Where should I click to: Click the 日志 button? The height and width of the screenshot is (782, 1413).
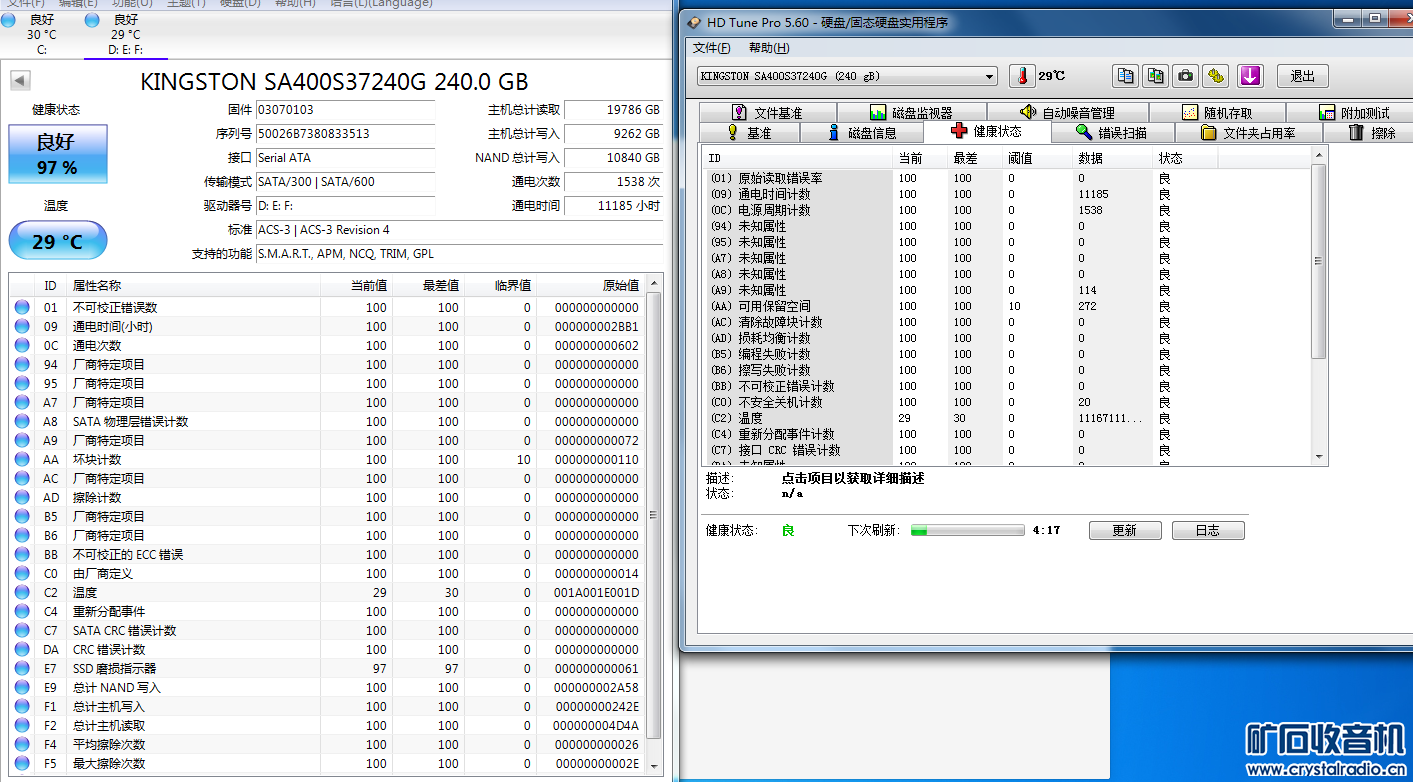tap(1208, 530)
